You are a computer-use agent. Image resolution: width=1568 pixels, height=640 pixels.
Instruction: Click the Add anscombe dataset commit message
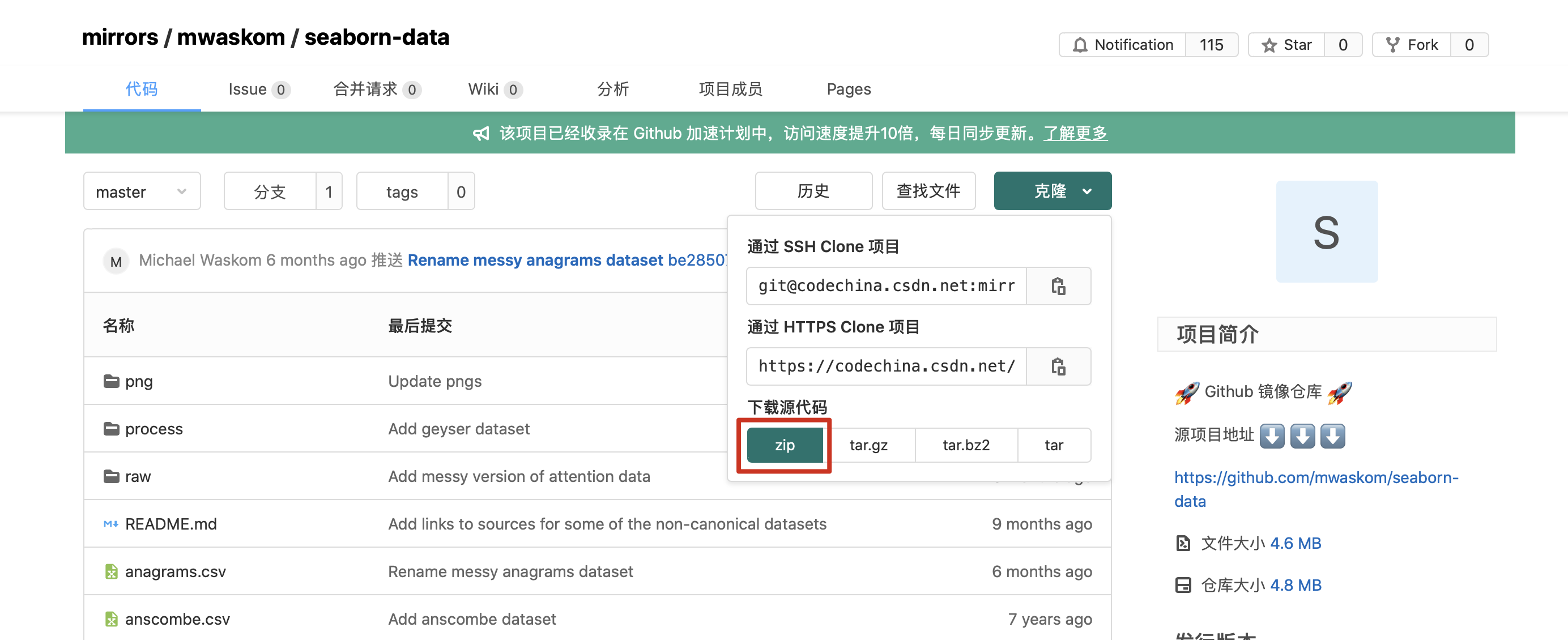pyautogui.click(x=472, y=618)
